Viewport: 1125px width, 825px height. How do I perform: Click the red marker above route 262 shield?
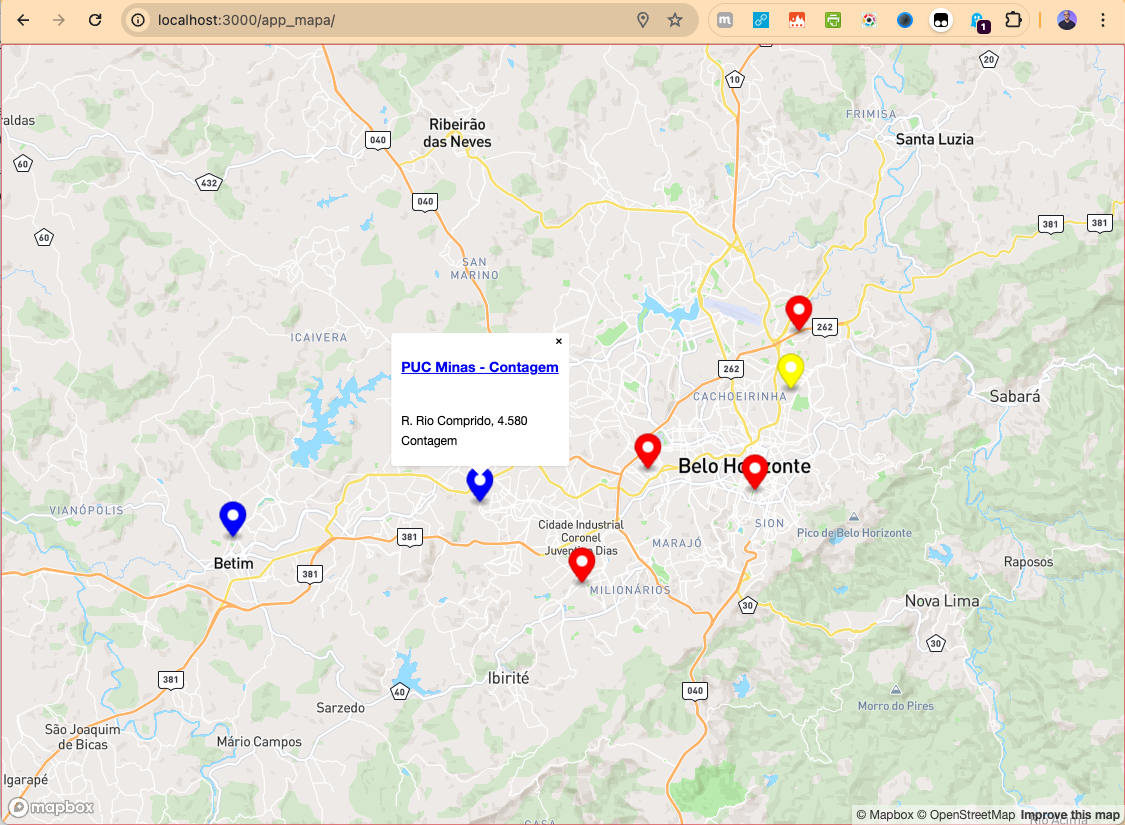[x=798, y=313]
